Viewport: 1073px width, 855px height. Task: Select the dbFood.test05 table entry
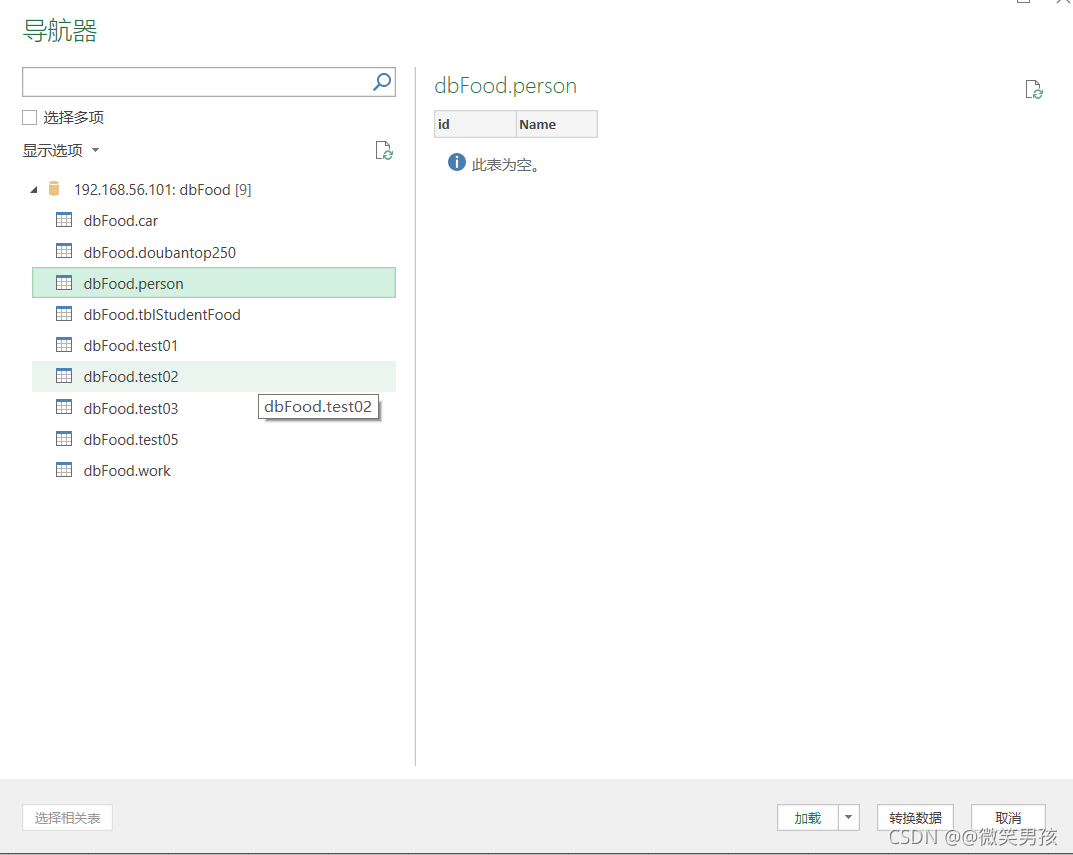coord(131,439)
